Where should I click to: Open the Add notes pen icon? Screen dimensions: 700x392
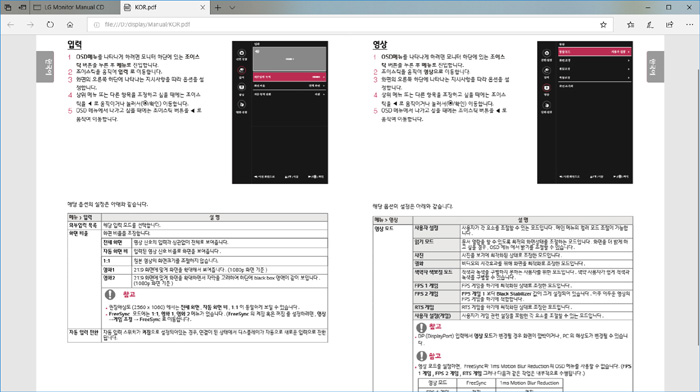pos(650,25)
